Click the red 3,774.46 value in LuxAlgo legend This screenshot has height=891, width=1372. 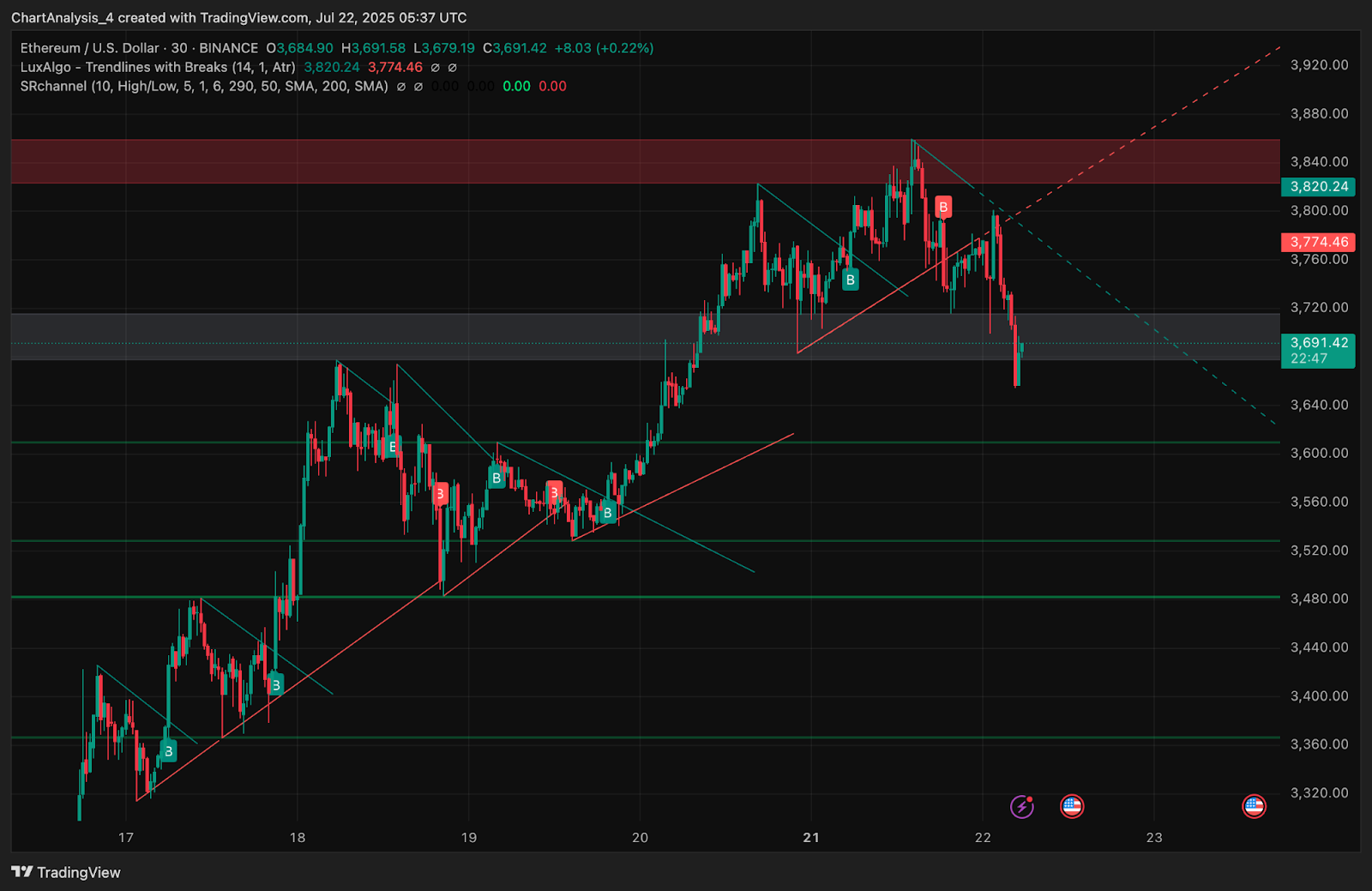[395, 67]
